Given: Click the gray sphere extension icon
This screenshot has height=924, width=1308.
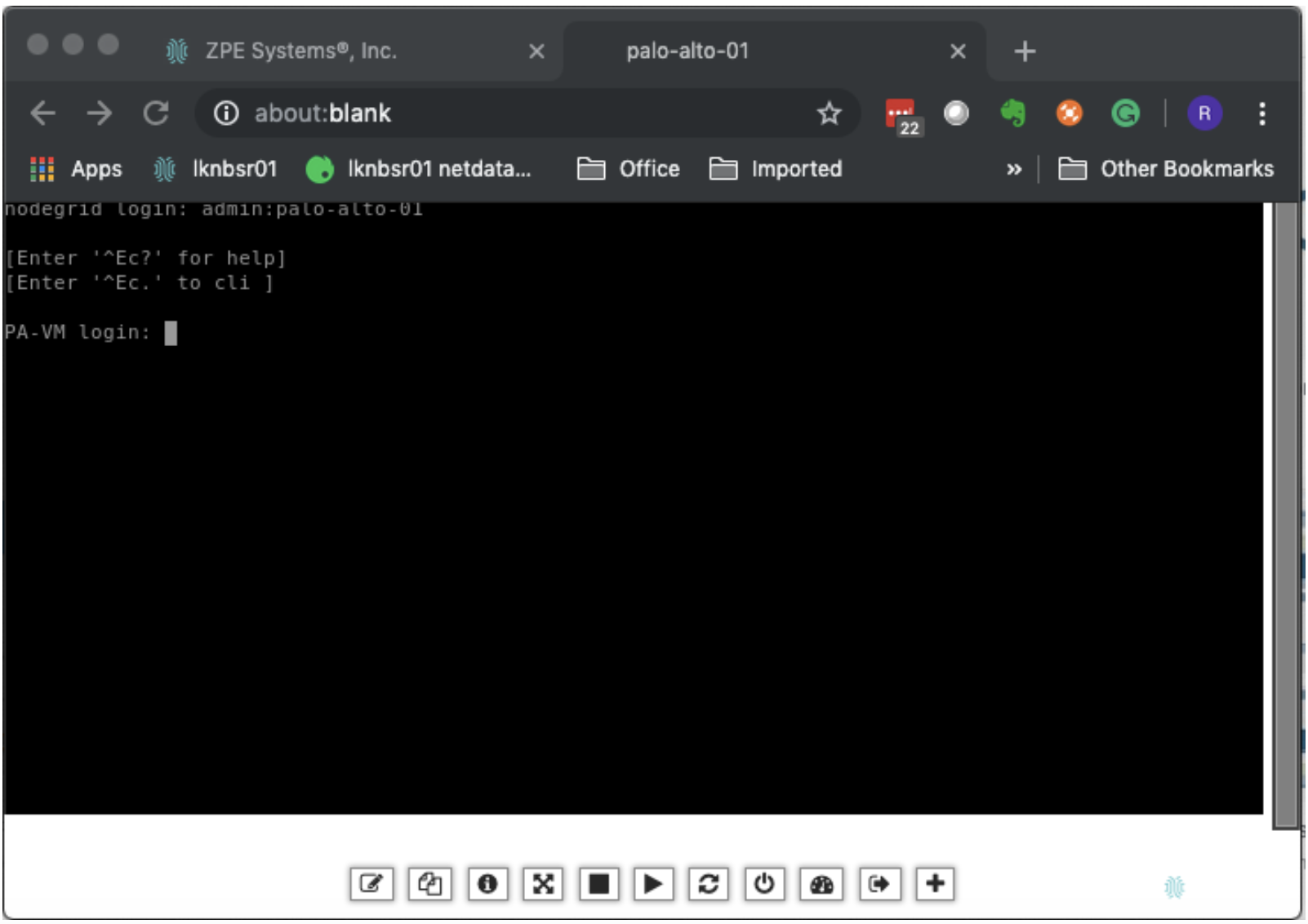Looking at the screenshot, I should coord(956,113).
